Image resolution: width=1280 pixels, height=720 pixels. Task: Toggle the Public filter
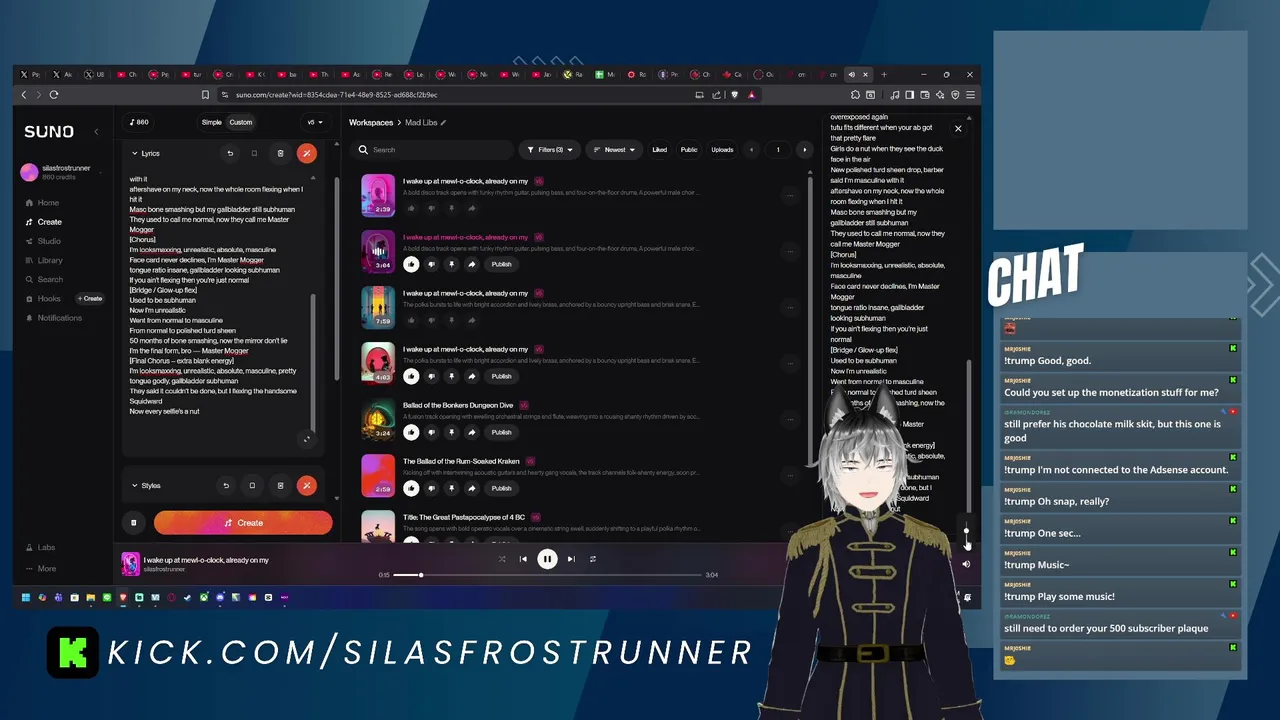click(x=689, y=150)
